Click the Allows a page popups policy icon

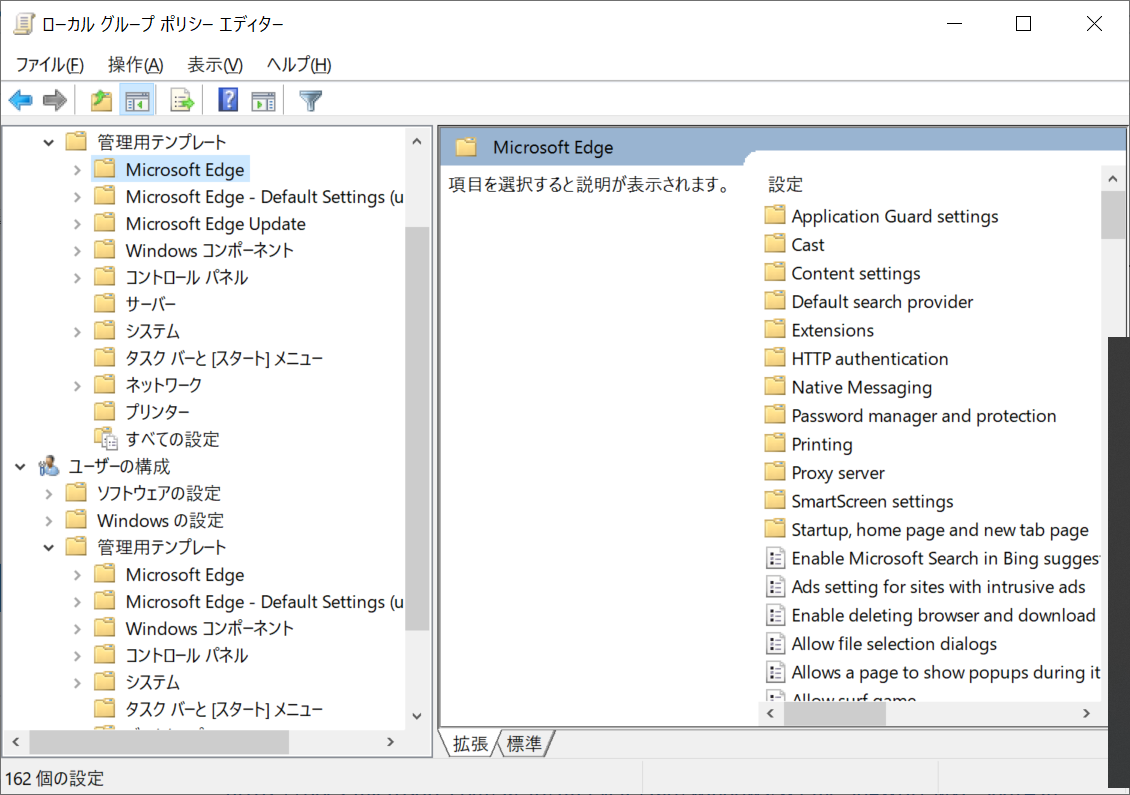[x=775, y=672]
